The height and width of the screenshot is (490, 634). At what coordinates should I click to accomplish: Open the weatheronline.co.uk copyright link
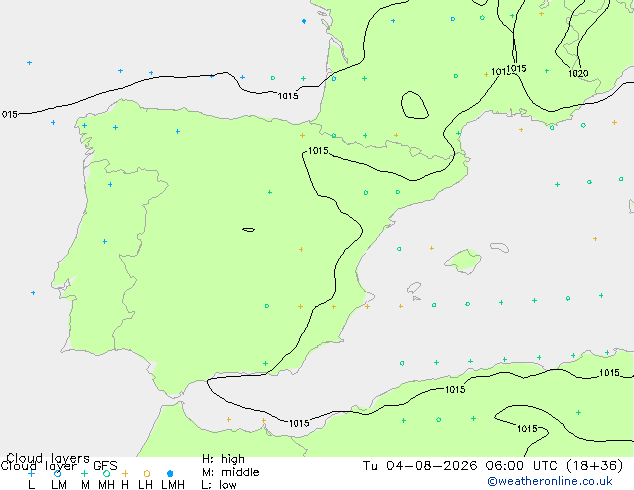pos(549,481)
